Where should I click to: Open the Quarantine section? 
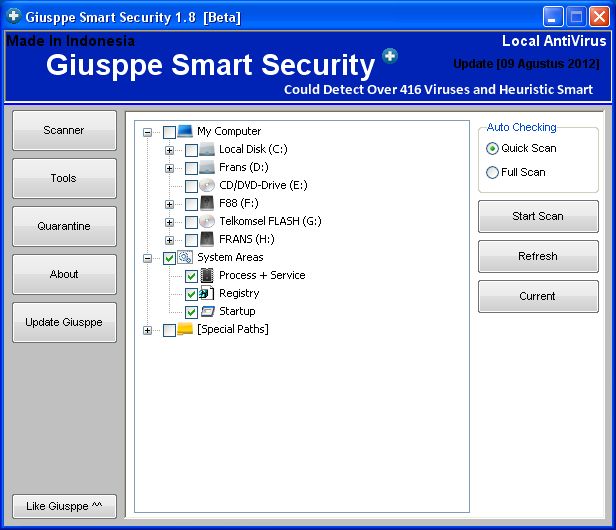64,226
